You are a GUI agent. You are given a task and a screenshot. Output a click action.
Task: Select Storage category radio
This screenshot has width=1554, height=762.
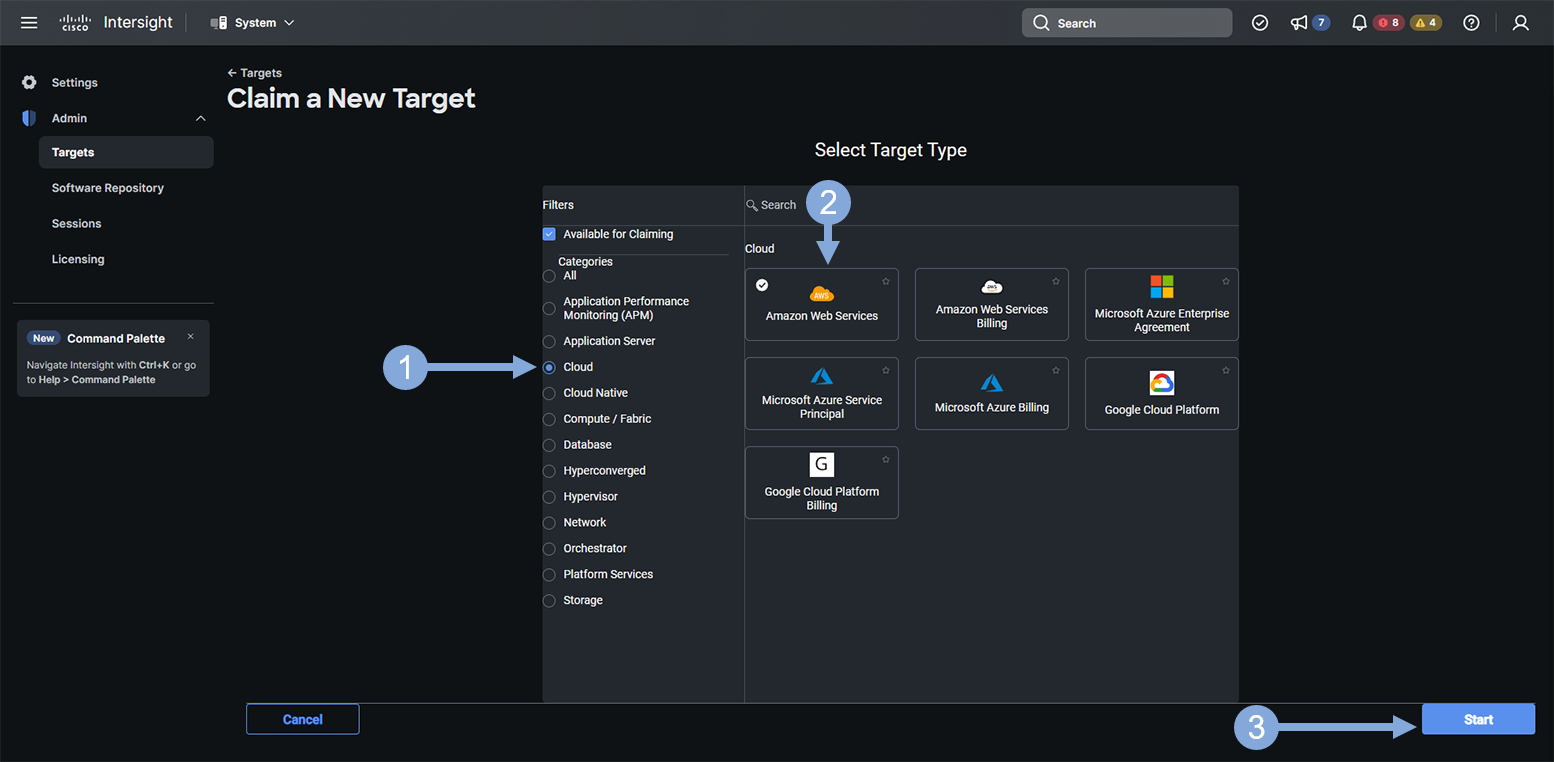549,601
